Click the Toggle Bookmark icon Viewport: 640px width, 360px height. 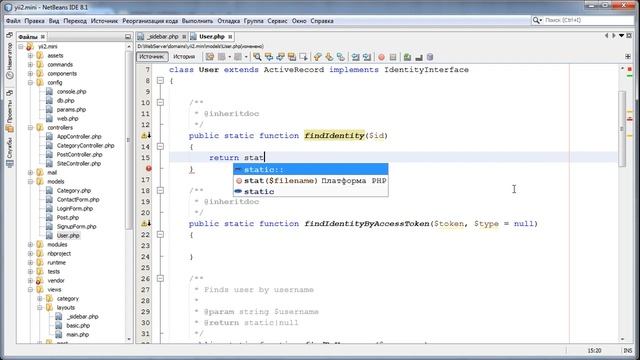click(x=340, y=57)
